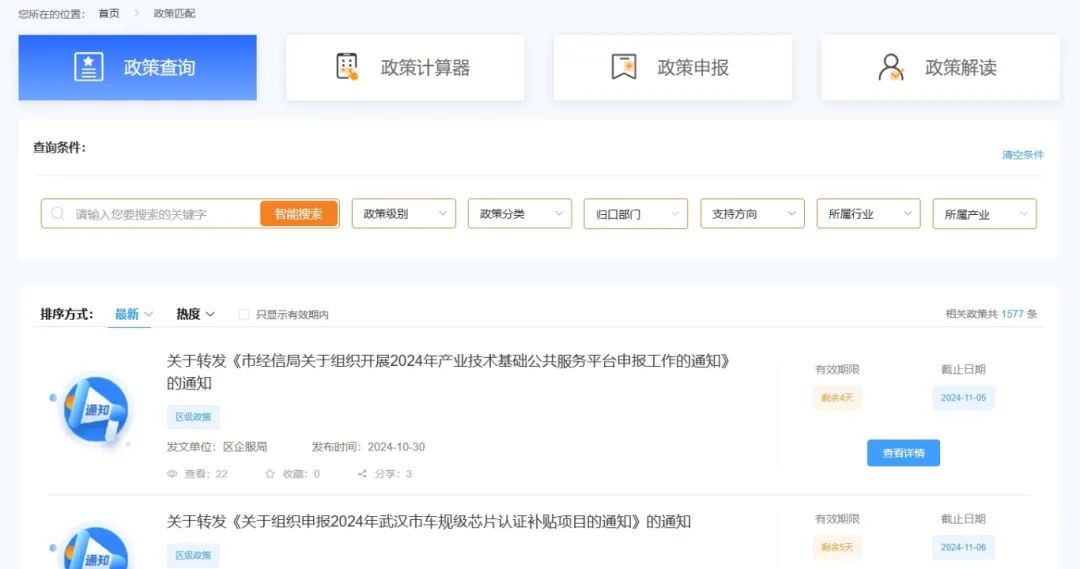Click the 剩余4天 badge

[x=837, y=397]
